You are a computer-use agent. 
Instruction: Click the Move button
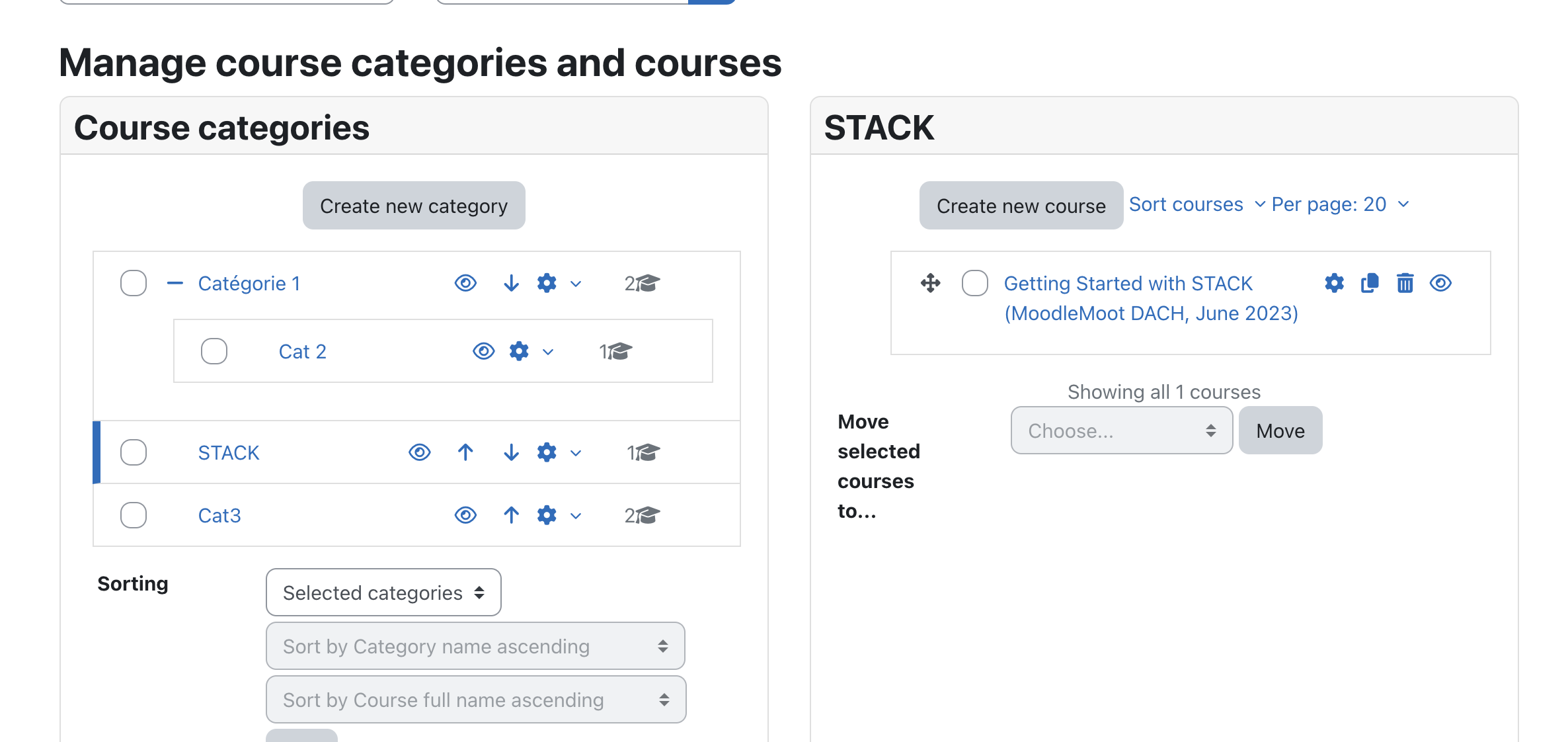[x=1280, y=431]
